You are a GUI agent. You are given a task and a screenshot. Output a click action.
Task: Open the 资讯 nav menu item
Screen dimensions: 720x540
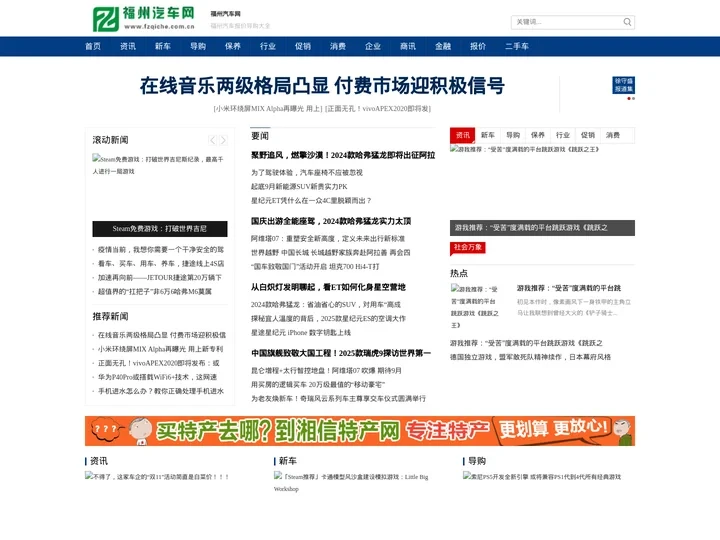(128, 46)
